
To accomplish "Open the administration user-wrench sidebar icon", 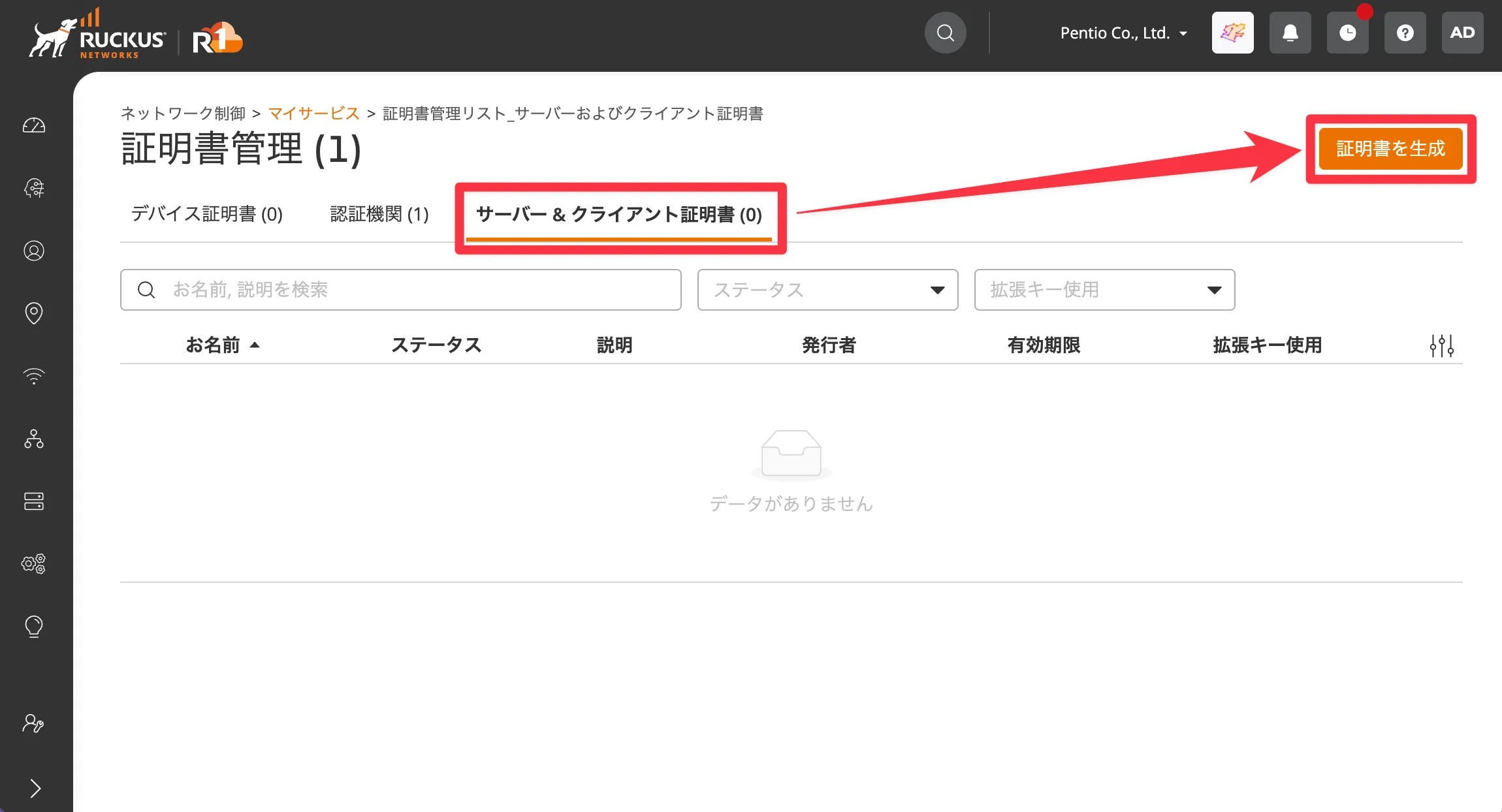I will point(34,723).
